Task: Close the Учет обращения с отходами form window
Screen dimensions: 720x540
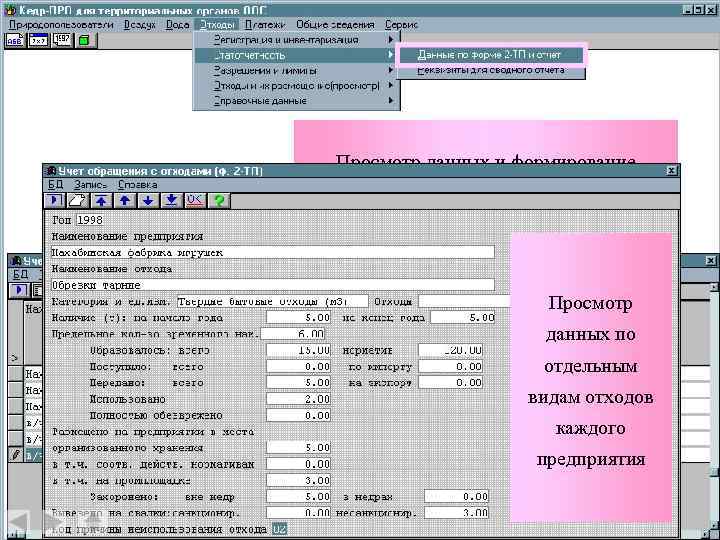Action: (x=671, y=171)
